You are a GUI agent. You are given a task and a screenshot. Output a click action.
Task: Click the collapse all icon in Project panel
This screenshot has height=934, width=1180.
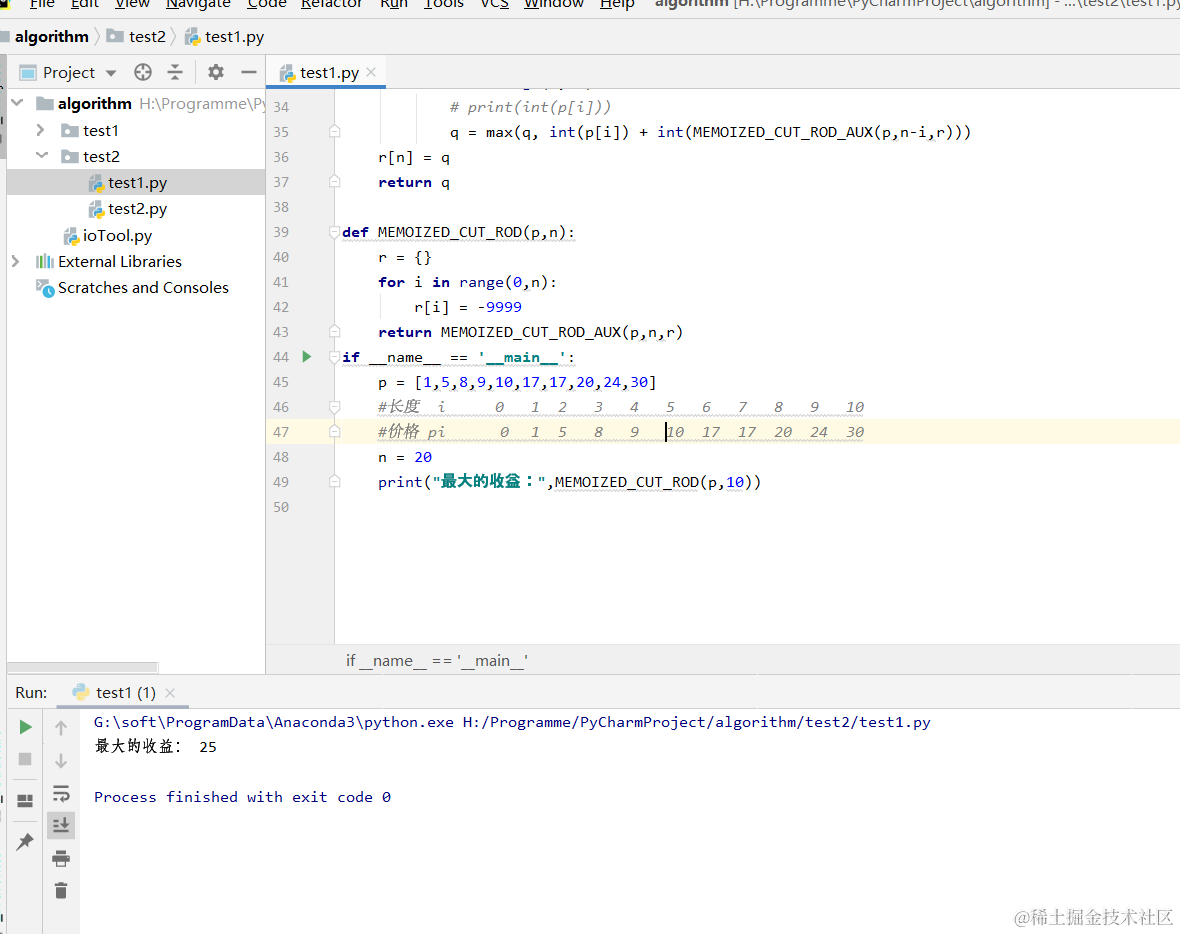click(x=175, y=72)
